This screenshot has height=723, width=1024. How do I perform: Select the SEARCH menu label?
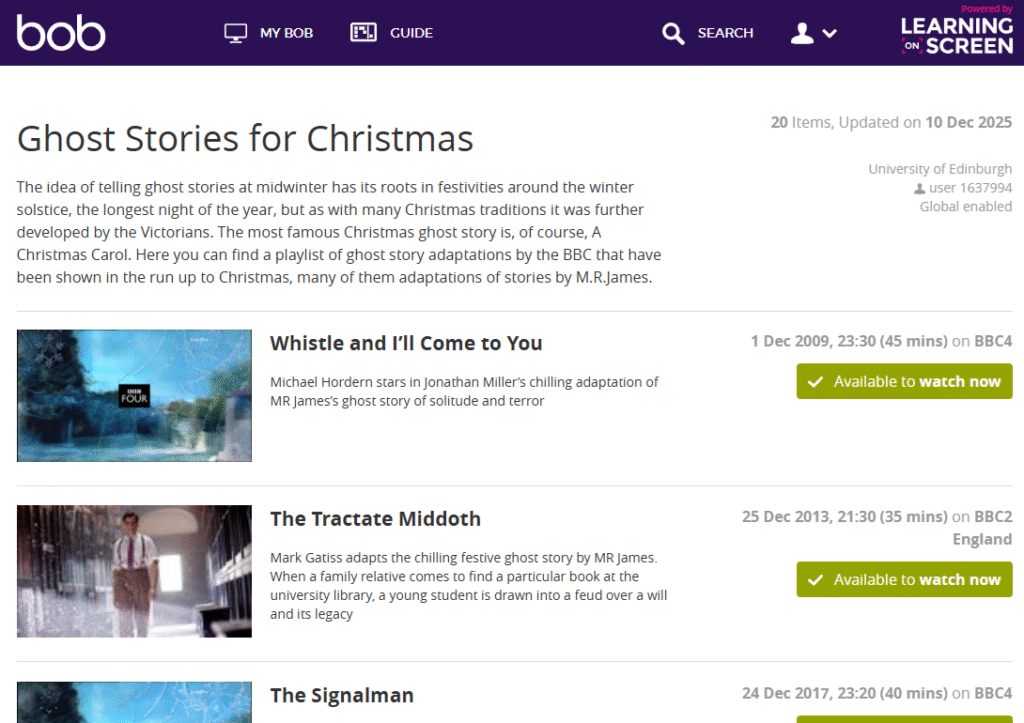pos(725,33)
